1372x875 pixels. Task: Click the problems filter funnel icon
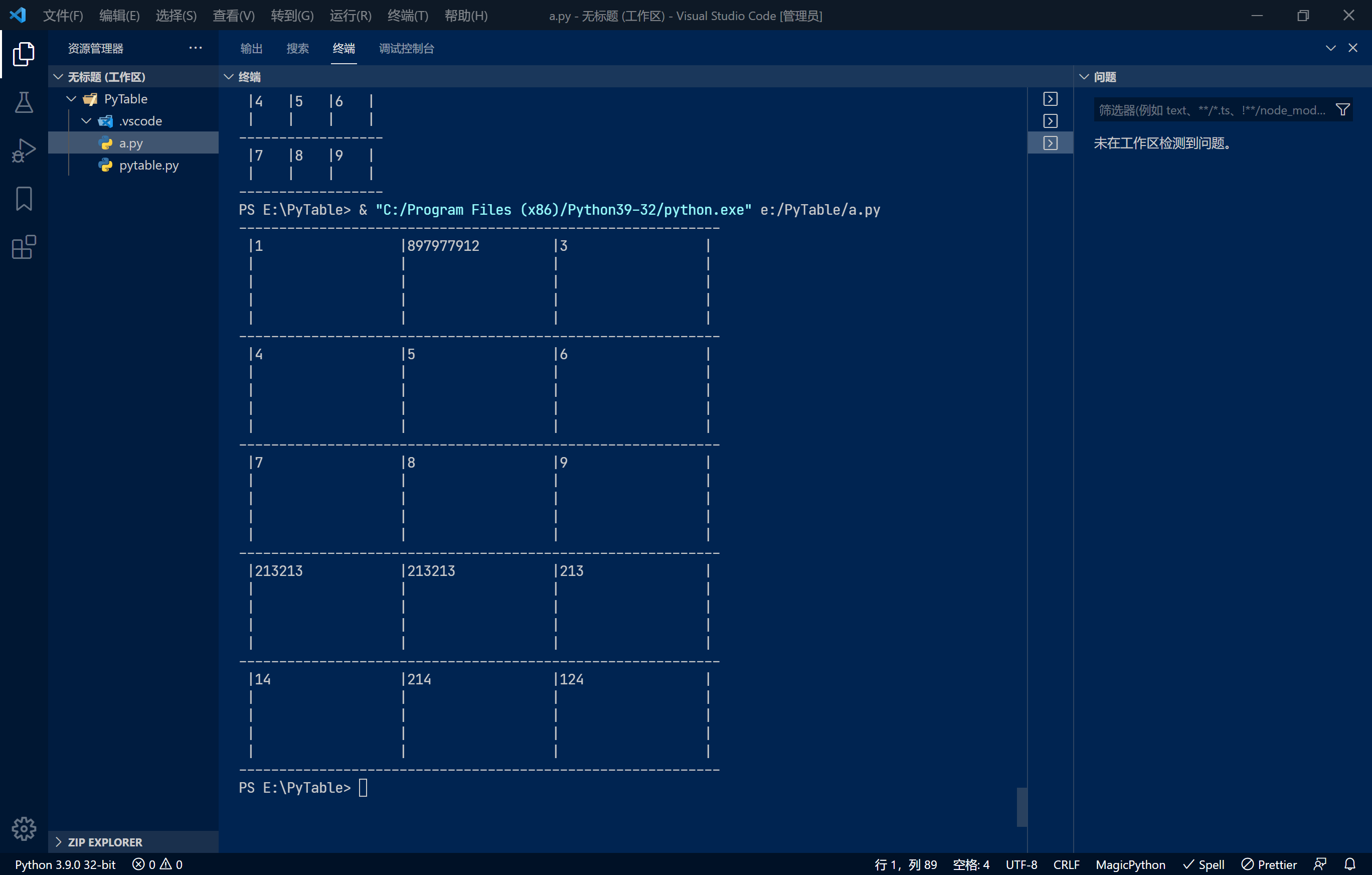point(1342,109)
